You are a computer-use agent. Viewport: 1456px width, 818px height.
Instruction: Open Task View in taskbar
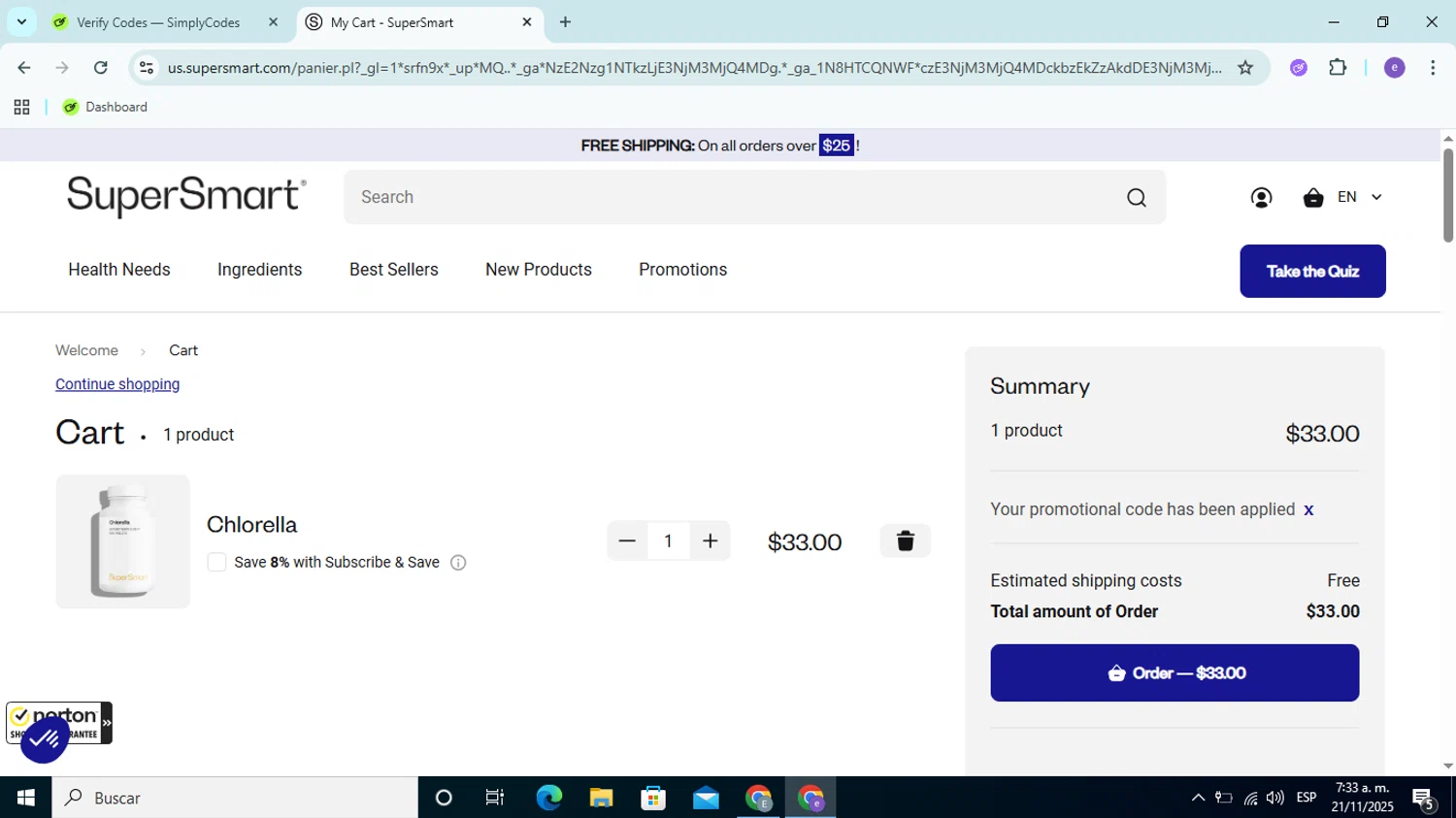(495, 798)
